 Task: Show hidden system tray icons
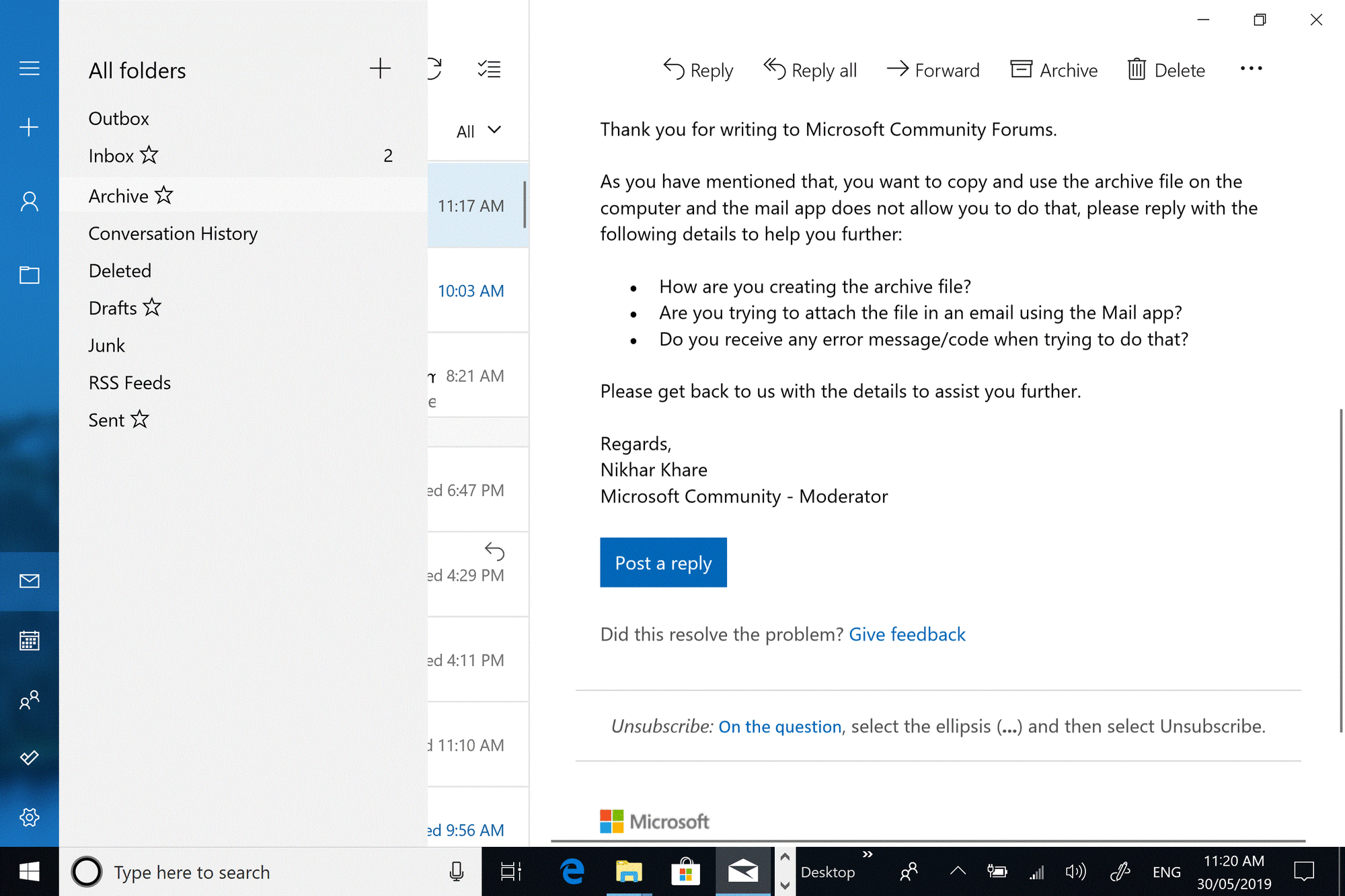click(x=958, y=872)
